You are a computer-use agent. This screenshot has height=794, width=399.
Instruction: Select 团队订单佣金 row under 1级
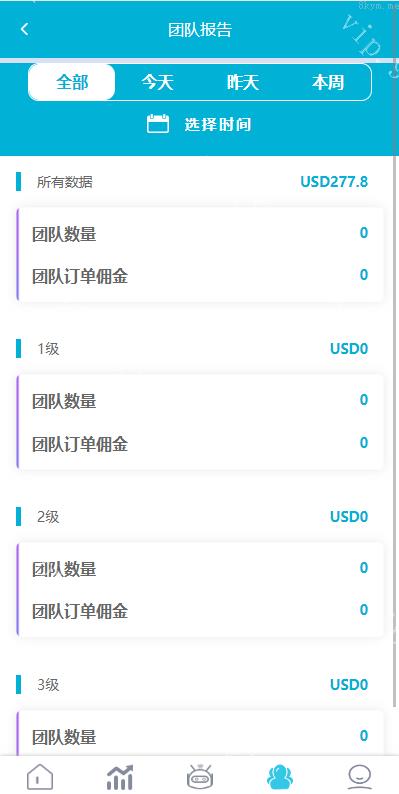(x=200, y=444)
